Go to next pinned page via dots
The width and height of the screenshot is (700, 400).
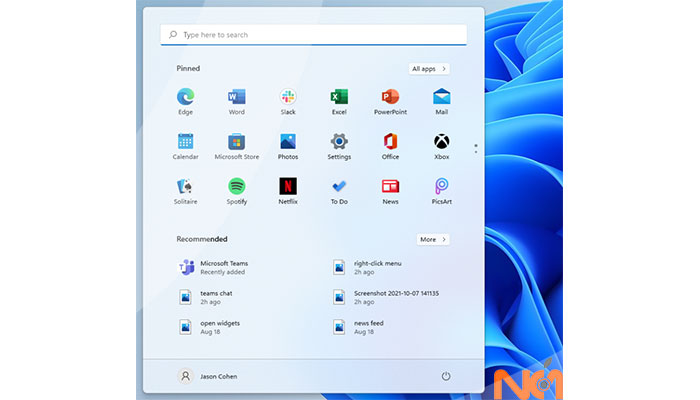tap(476, 149)
